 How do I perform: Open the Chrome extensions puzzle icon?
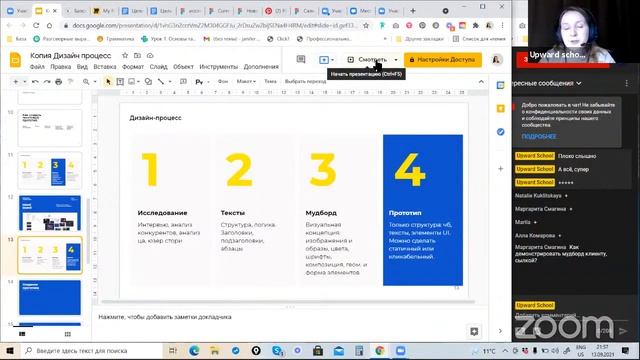476,25
